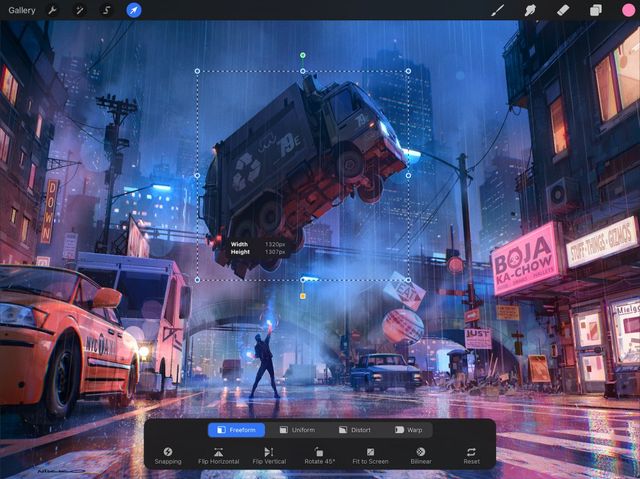The height and width of the screenshot is (479, 640).
Task: Open the Actions wrench menu
Action: [52, 10]
